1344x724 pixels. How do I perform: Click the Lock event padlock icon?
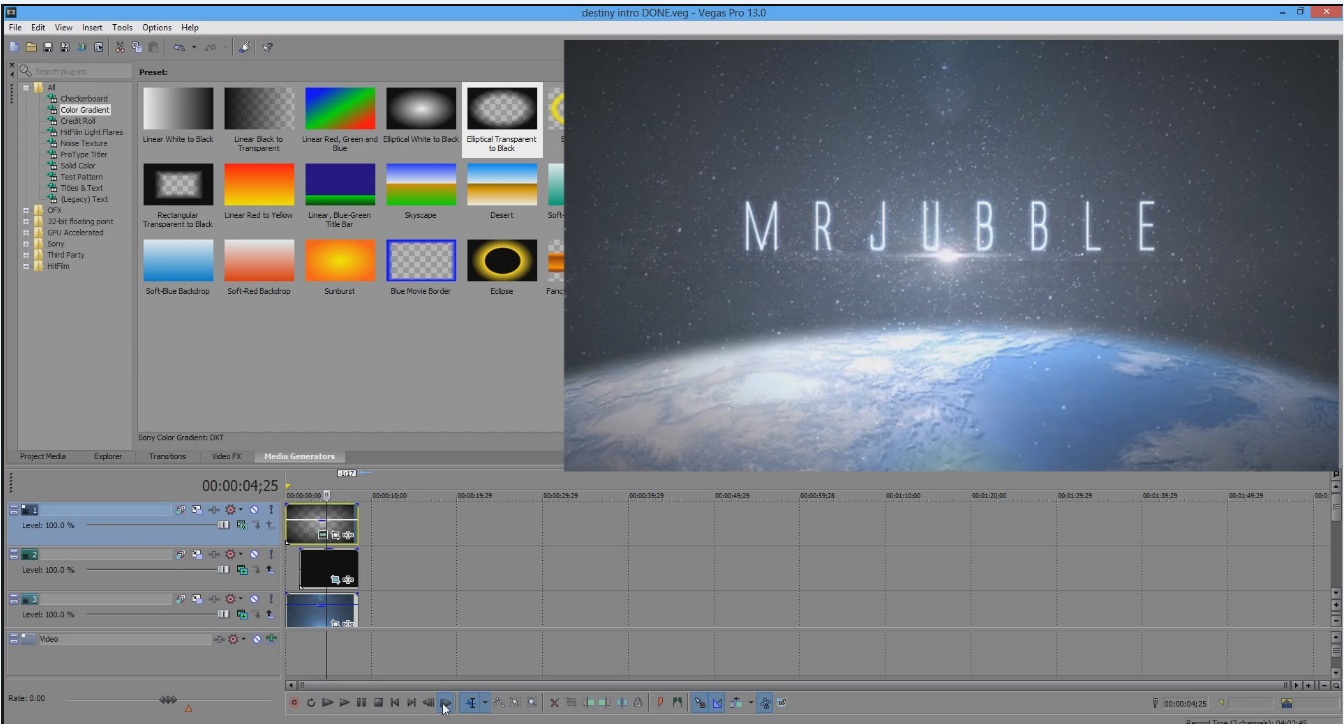pos(638,703)
